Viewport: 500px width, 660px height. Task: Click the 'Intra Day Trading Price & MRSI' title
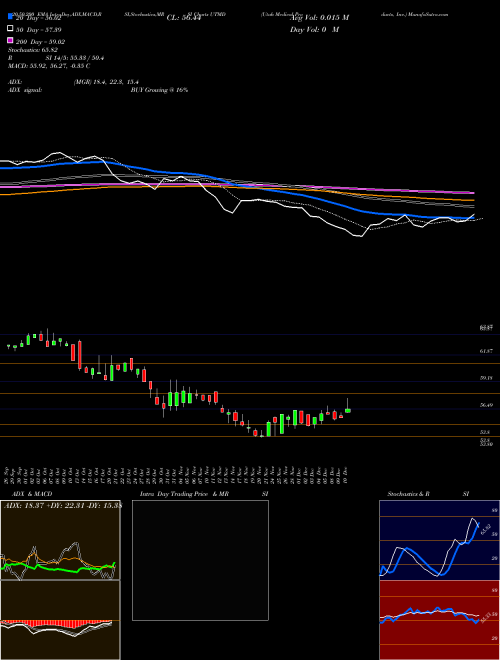pos(204,494)
